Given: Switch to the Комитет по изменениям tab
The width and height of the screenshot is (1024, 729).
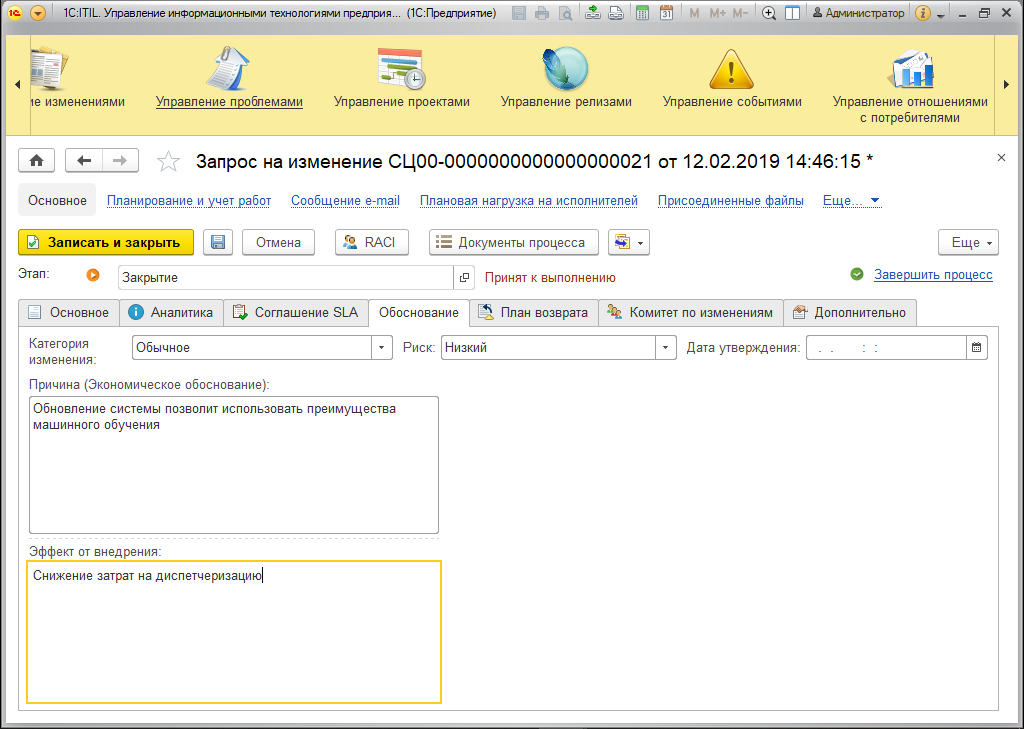Looking at the screenshot, I should pos(690,313).
